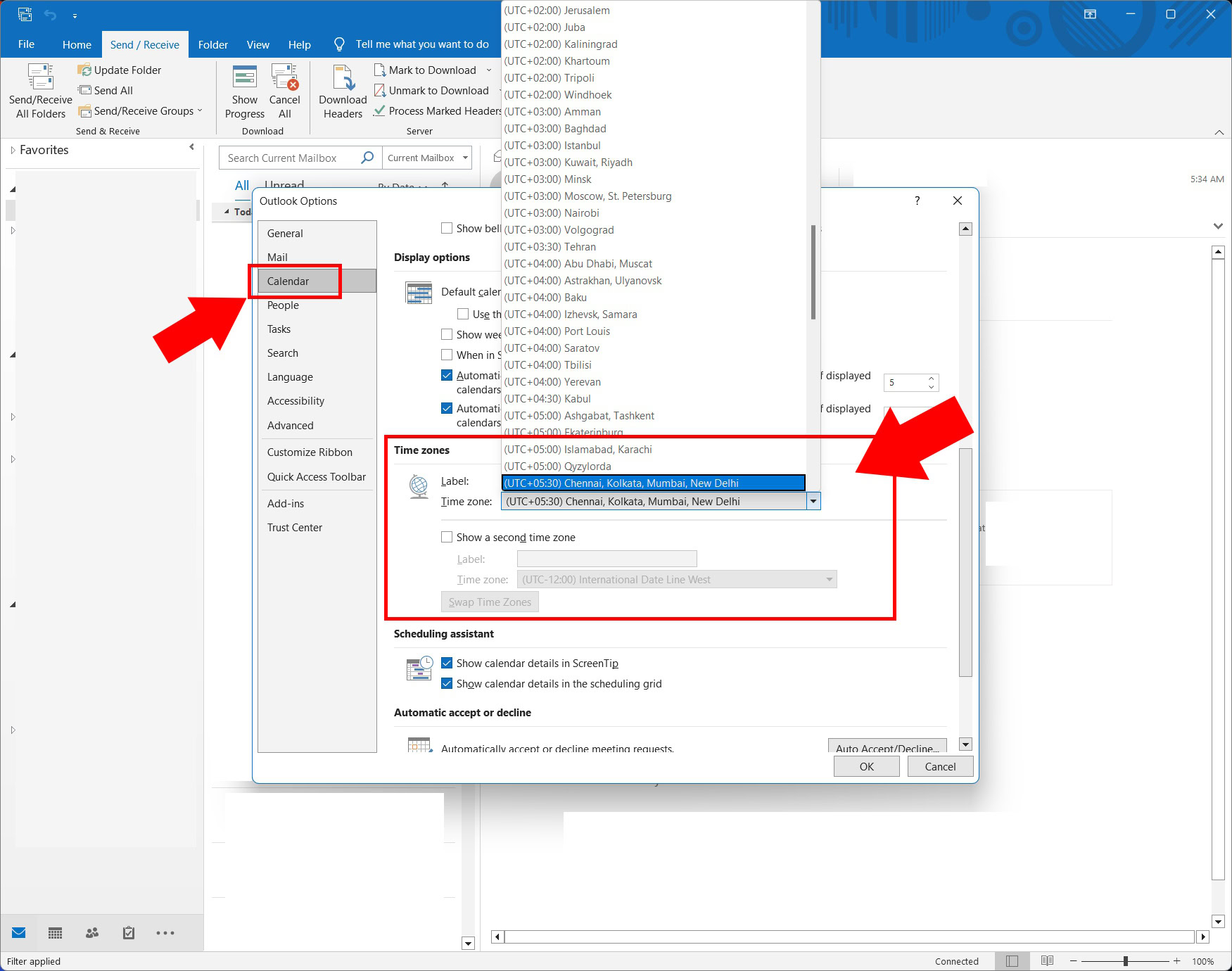The image size is (1232, 971).
Task: Open the People view icon
Action: pos(91,932)
